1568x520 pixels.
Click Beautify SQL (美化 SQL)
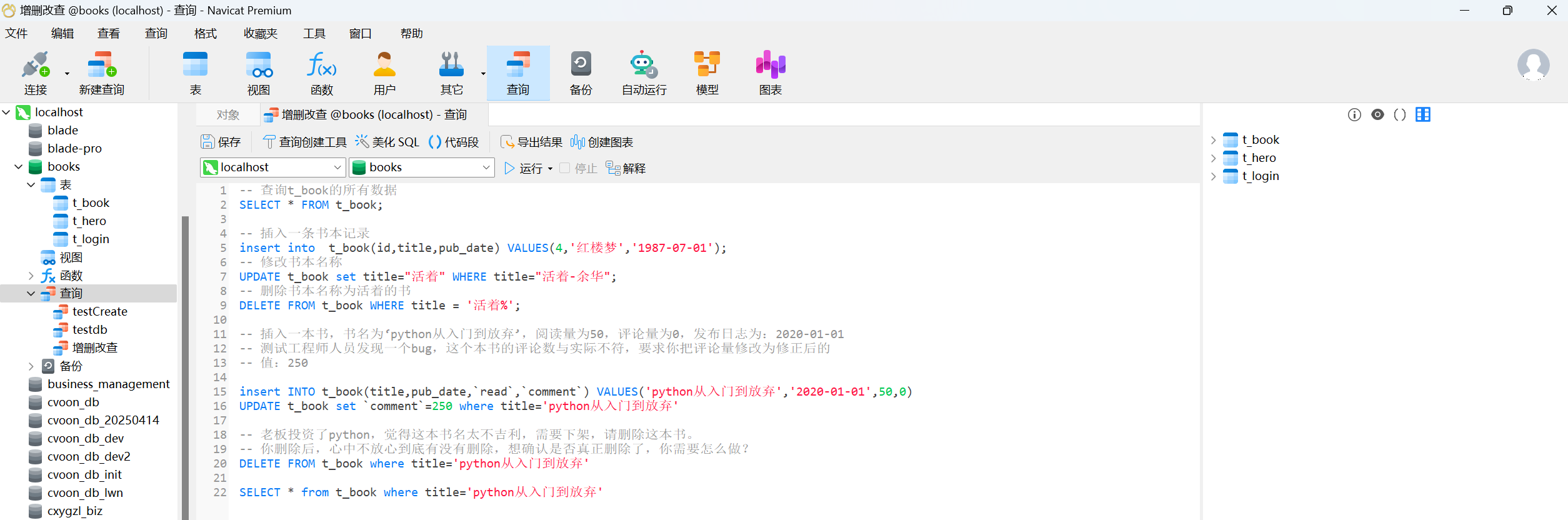[x=387, y=142]
